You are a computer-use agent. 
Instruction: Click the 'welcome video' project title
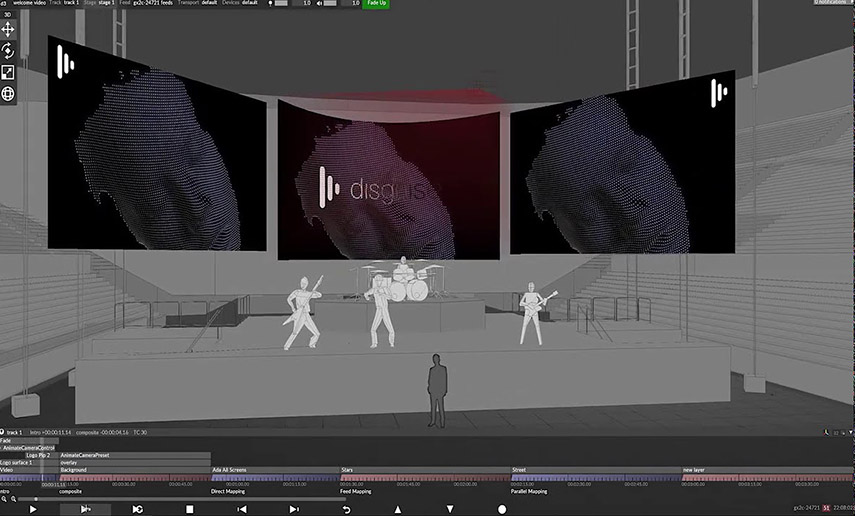point(29,3)
